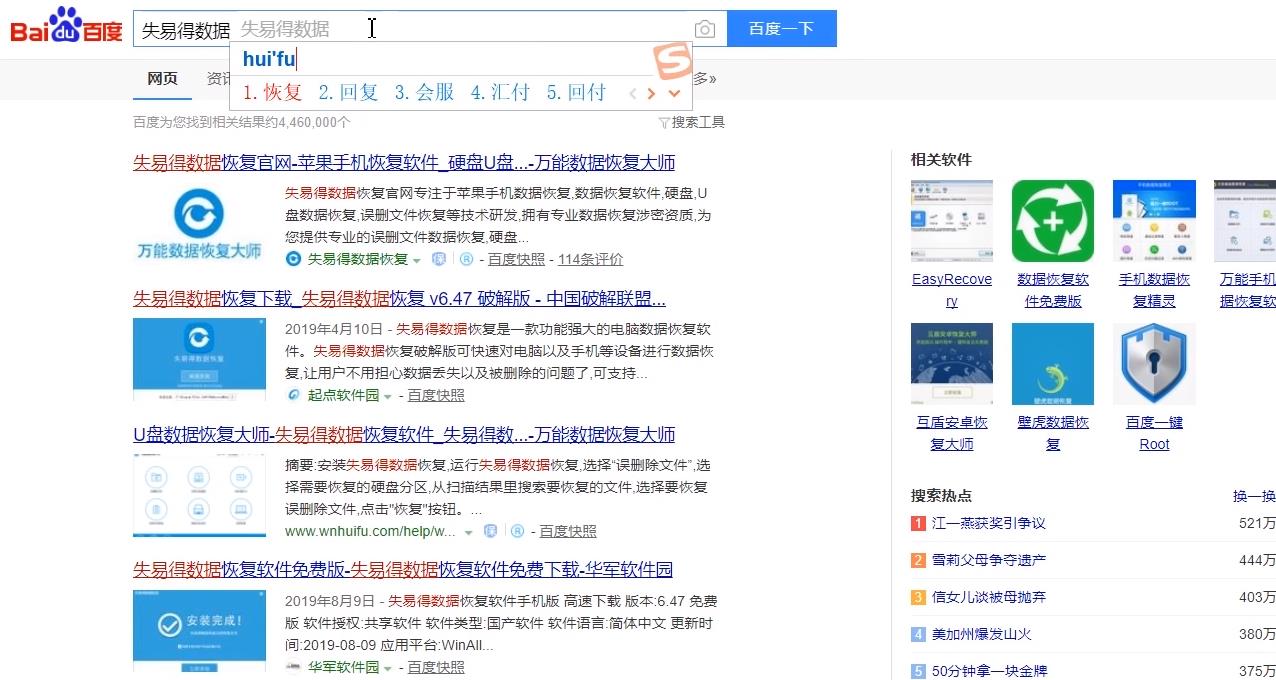The width and height of the screenshot is (1276, 680).
Task: Click the 百度一键Root caption link
Action: pyautogui.click(x=1154, y=433)
